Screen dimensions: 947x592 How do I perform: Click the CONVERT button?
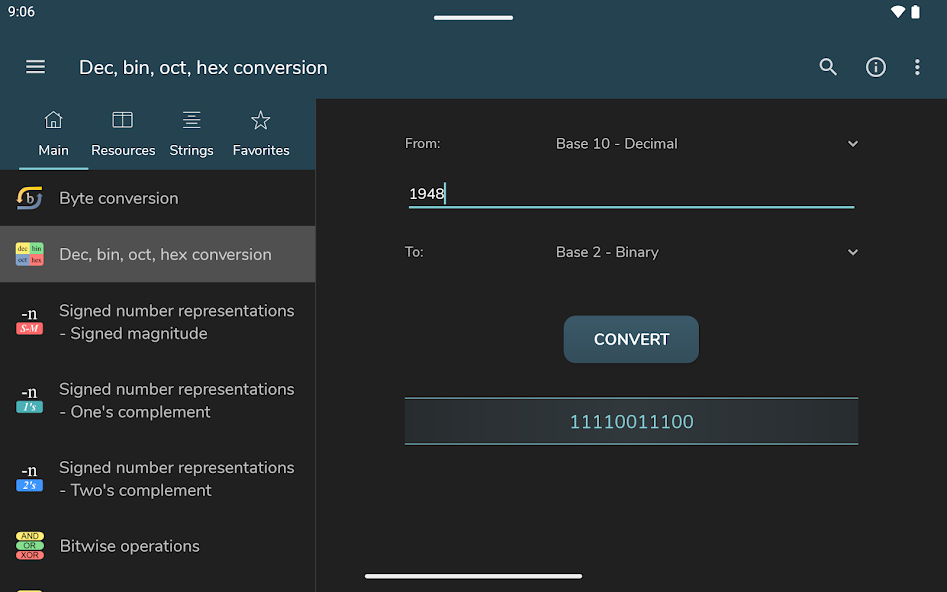tap(631, 339)
